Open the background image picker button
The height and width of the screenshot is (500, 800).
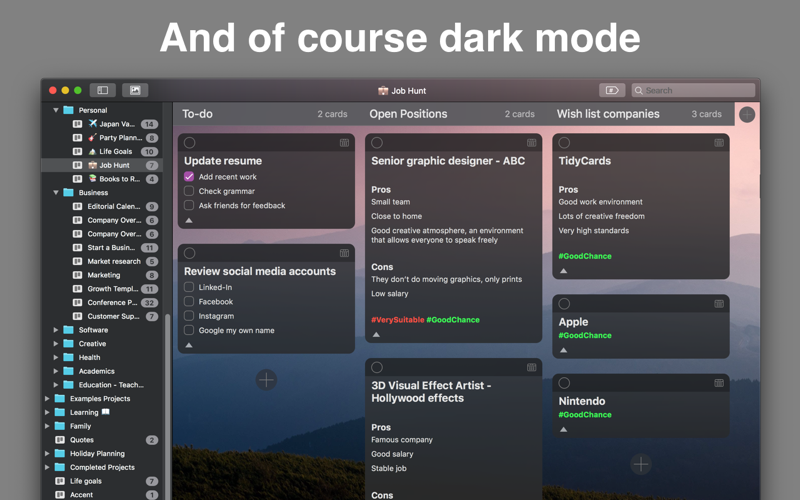pos(135,90)
